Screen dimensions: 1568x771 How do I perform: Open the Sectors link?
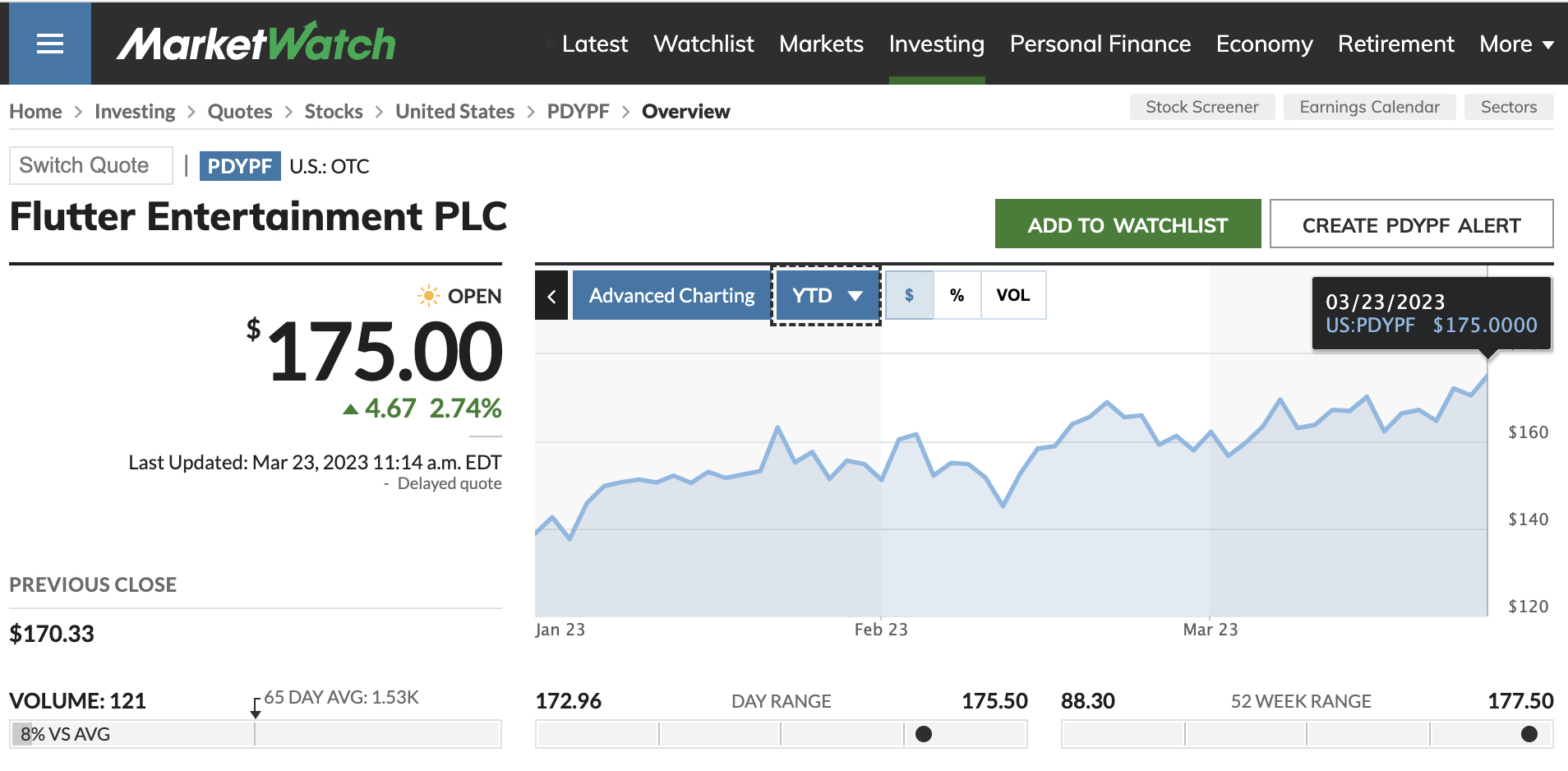1509,107
